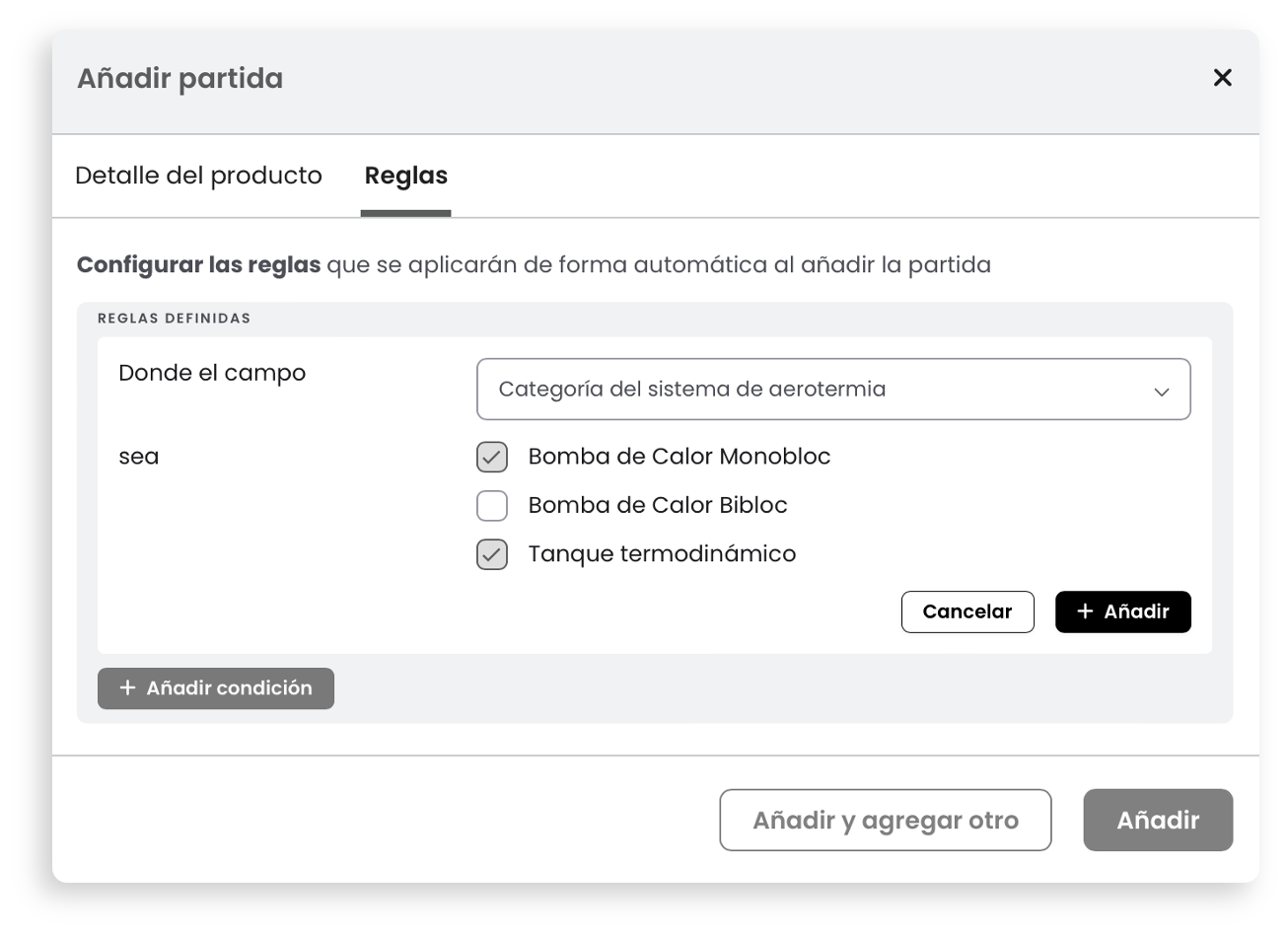Close the Añadir partida dialog
The image size is (1288, 935).
coord(1222,78)
